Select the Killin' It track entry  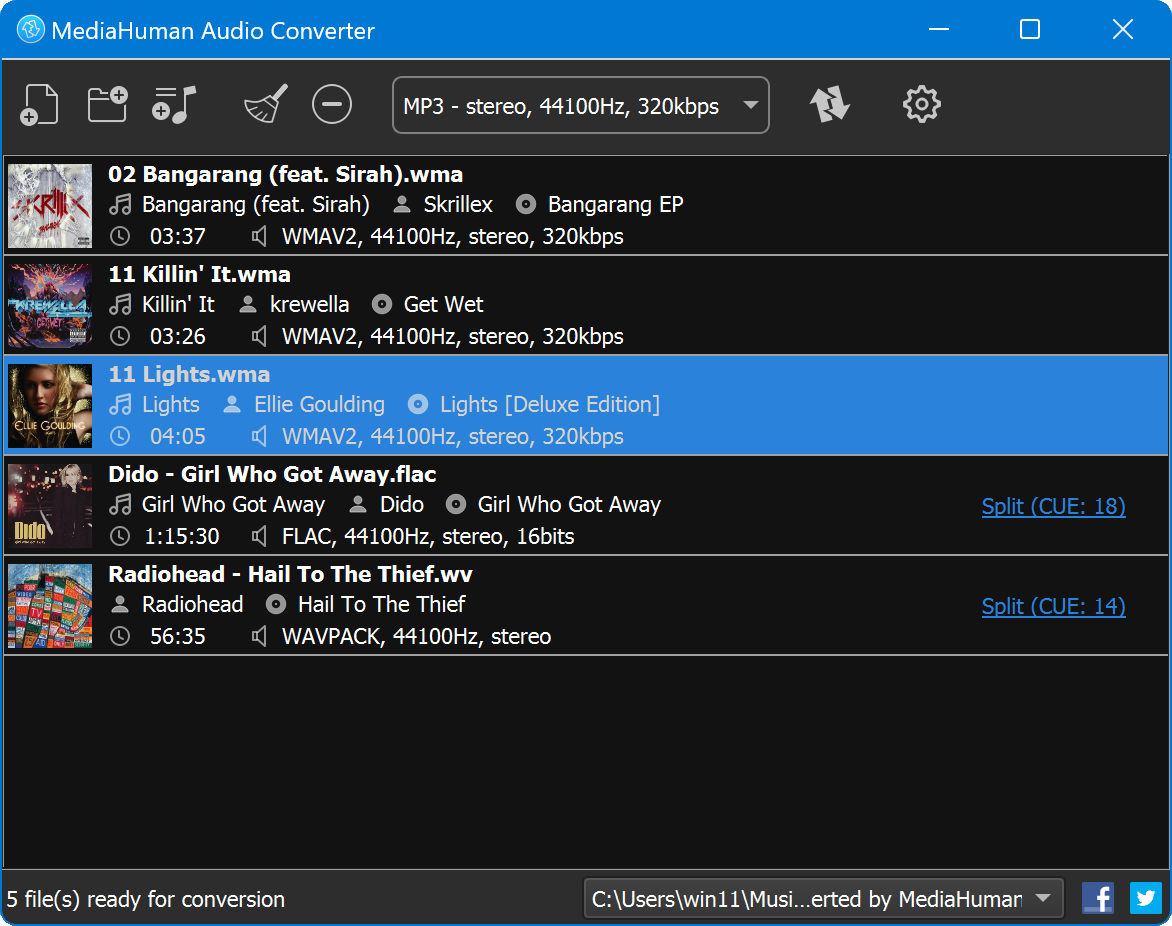(500, 305)
